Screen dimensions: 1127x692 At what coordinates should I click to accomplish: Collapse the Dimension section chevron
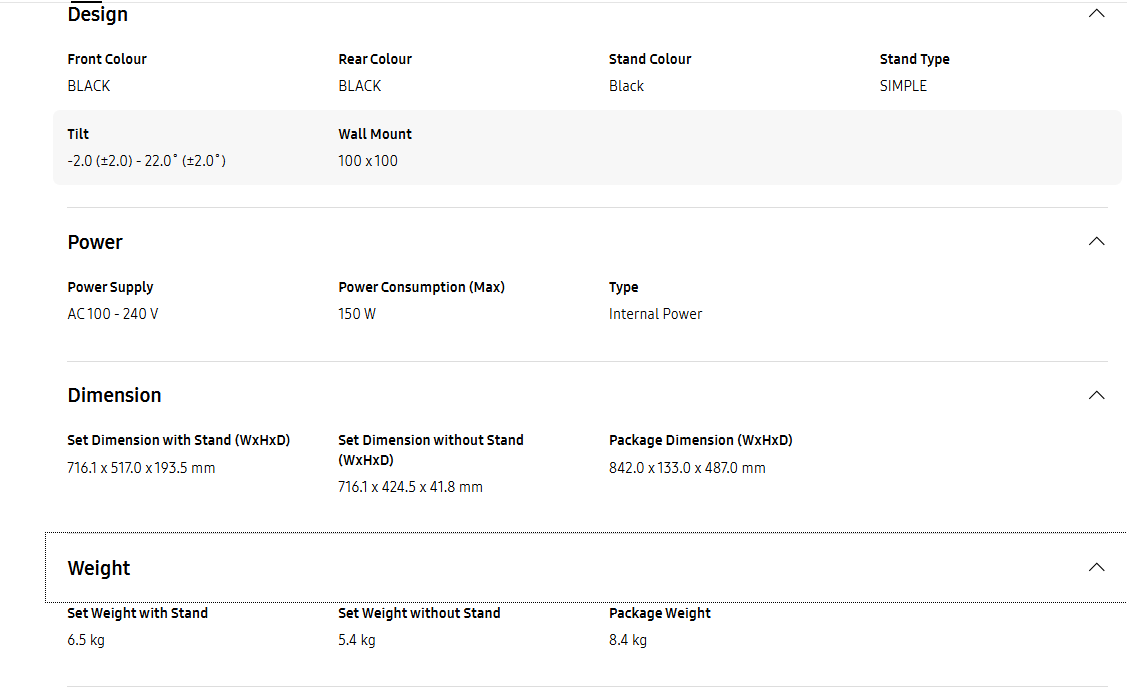point(1096,395)
